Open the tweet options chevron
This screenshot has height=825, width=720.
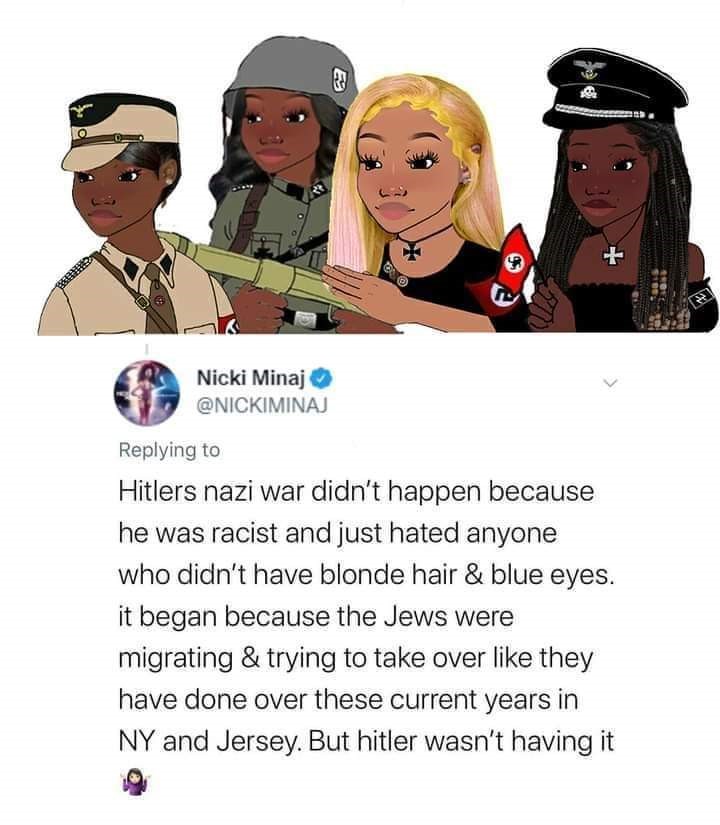tap(609, 383)
